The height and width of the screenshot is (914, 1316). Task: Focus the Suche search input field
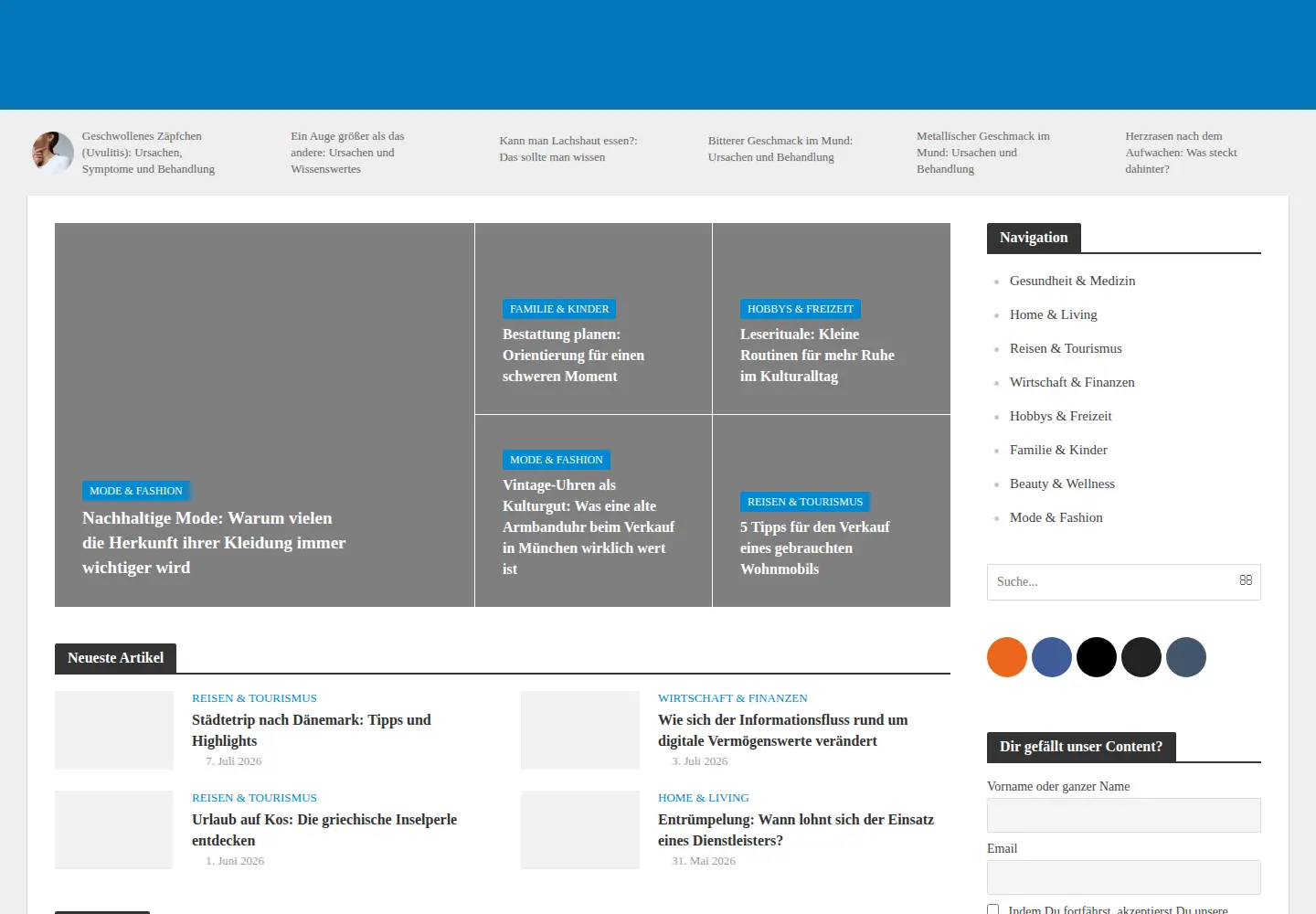1124,582
